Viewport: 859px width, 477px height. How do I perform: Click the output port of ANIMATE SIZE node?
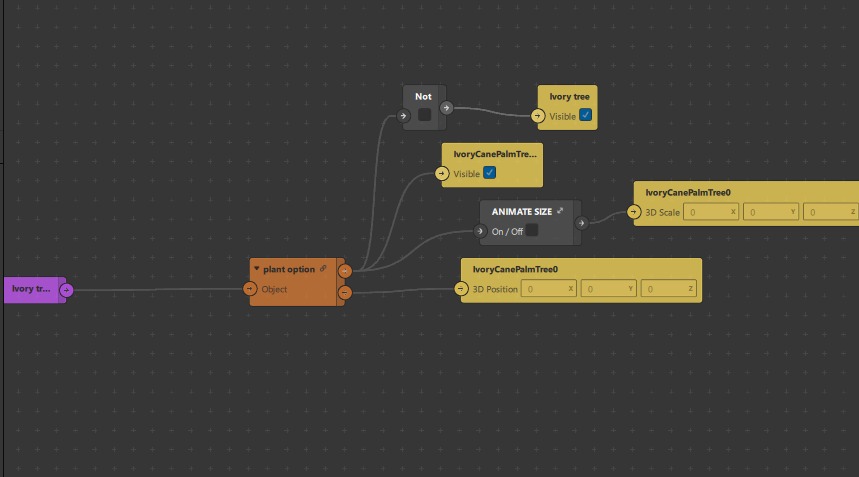581,223
